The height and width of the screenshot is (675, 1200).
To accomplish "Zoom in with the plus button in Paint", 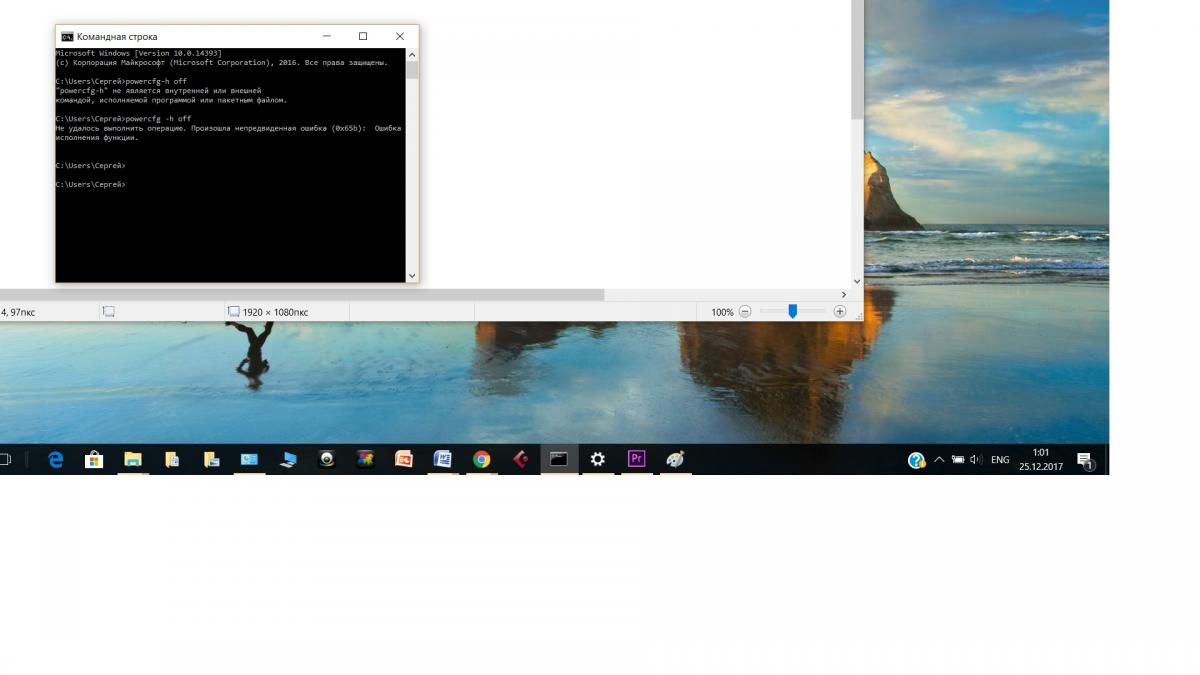I will (x=840, y=312).
